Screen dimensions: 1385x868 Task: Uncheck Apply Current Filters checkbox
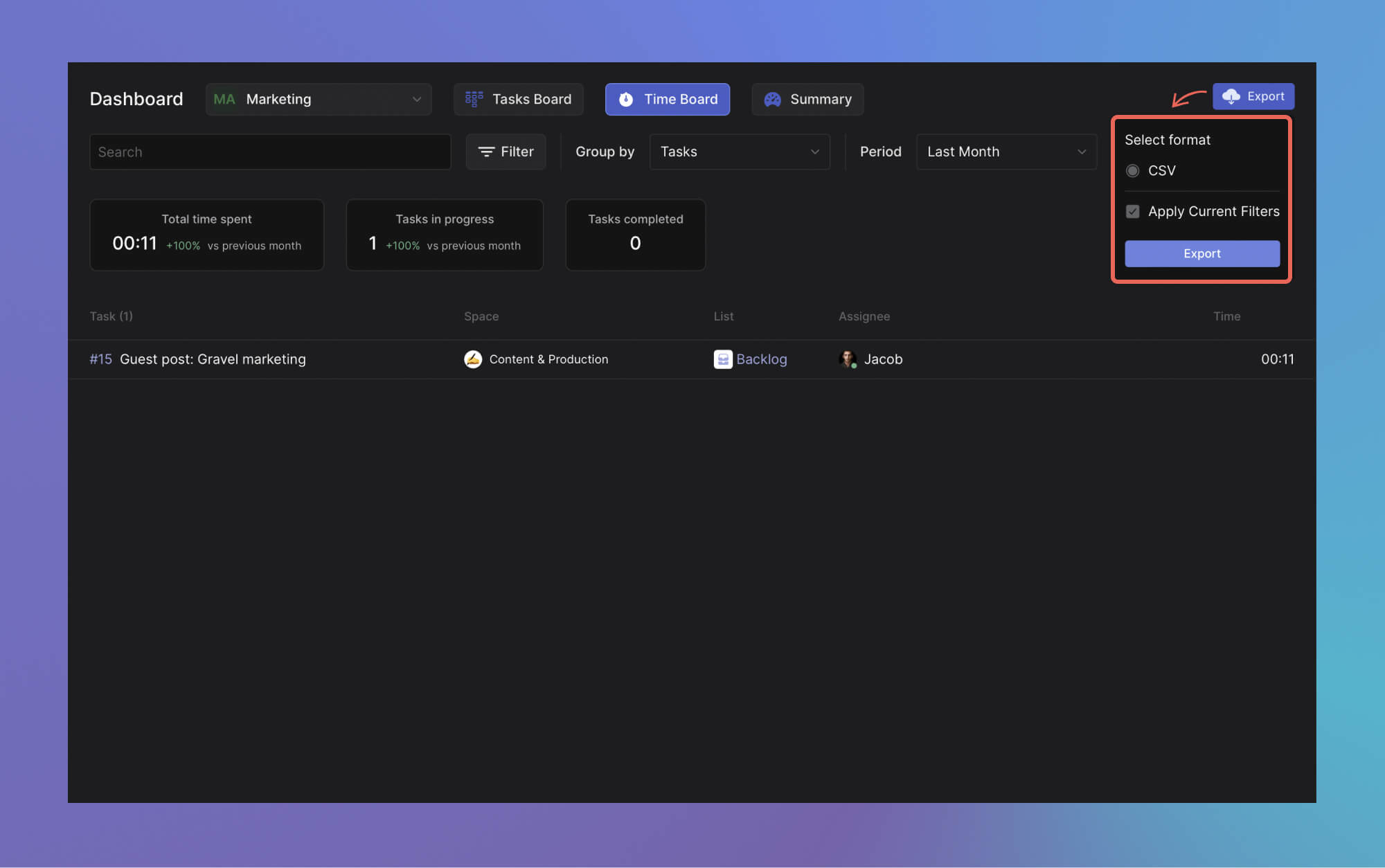pyautogui.click(x=1132, y=211)
